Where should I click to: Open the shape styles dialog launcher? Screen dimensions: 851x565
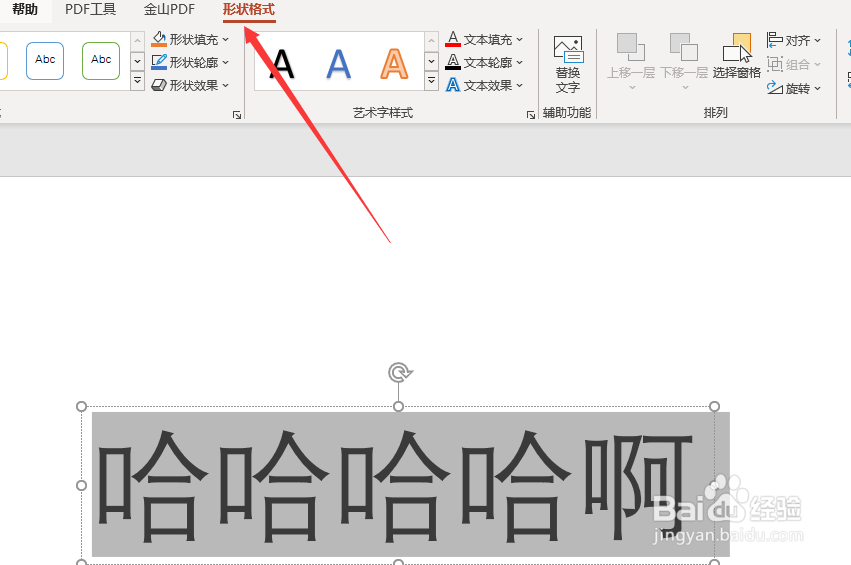[x=237, y=115]
